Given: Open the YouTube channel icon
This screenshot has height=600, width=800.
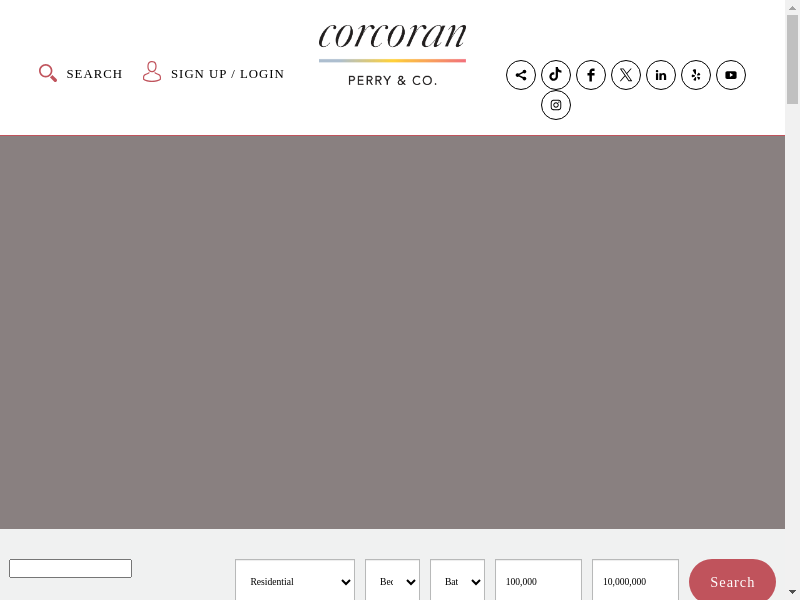Looking at the screenshot, I should click(731, 75).
